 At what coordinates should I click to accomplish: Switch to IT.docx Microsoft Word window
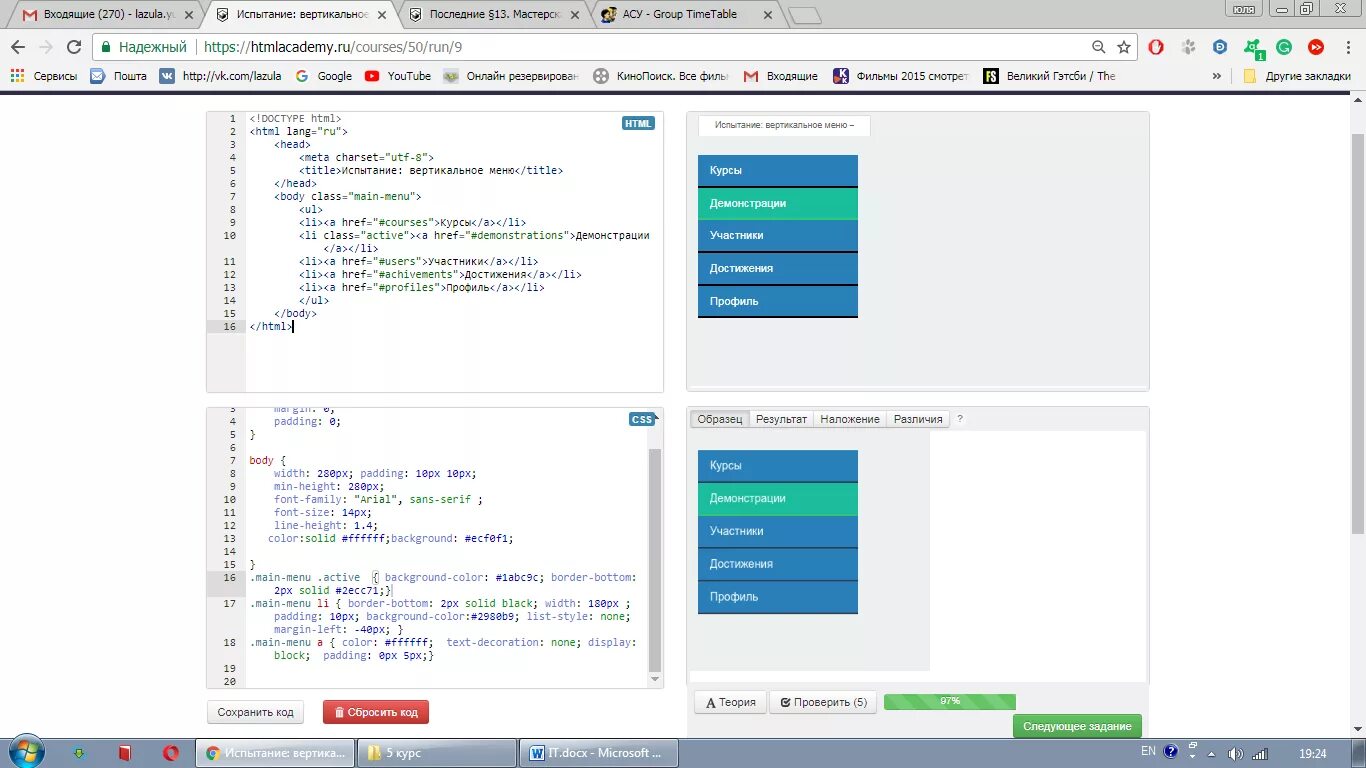coord(599,753)
